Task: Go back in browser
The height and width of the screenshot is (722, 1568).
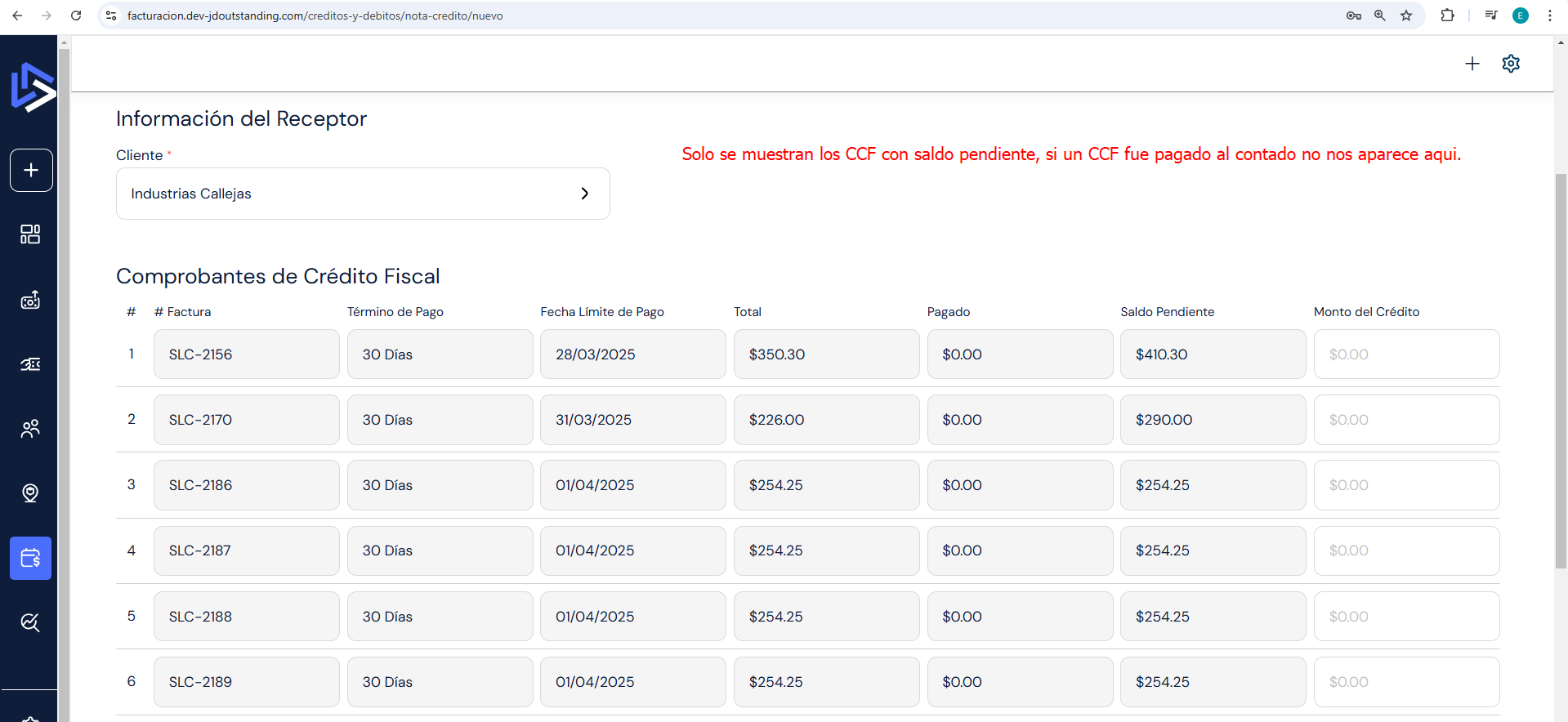Action: point(17,16)
